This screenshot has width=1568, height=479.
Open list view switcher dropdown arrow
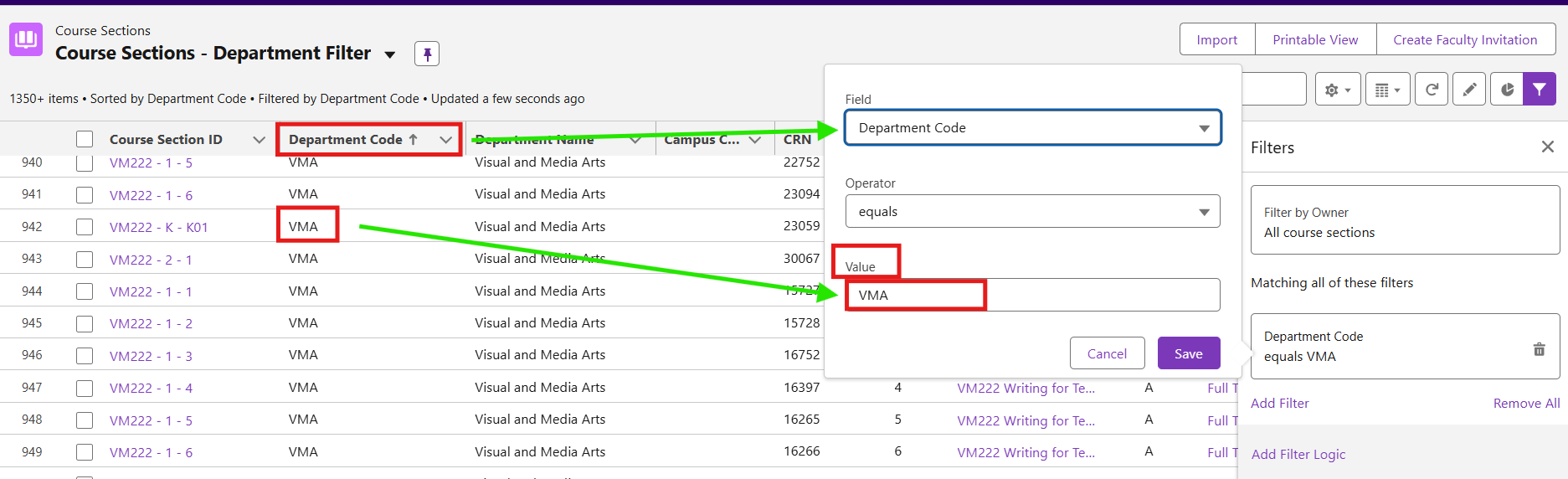390,54
